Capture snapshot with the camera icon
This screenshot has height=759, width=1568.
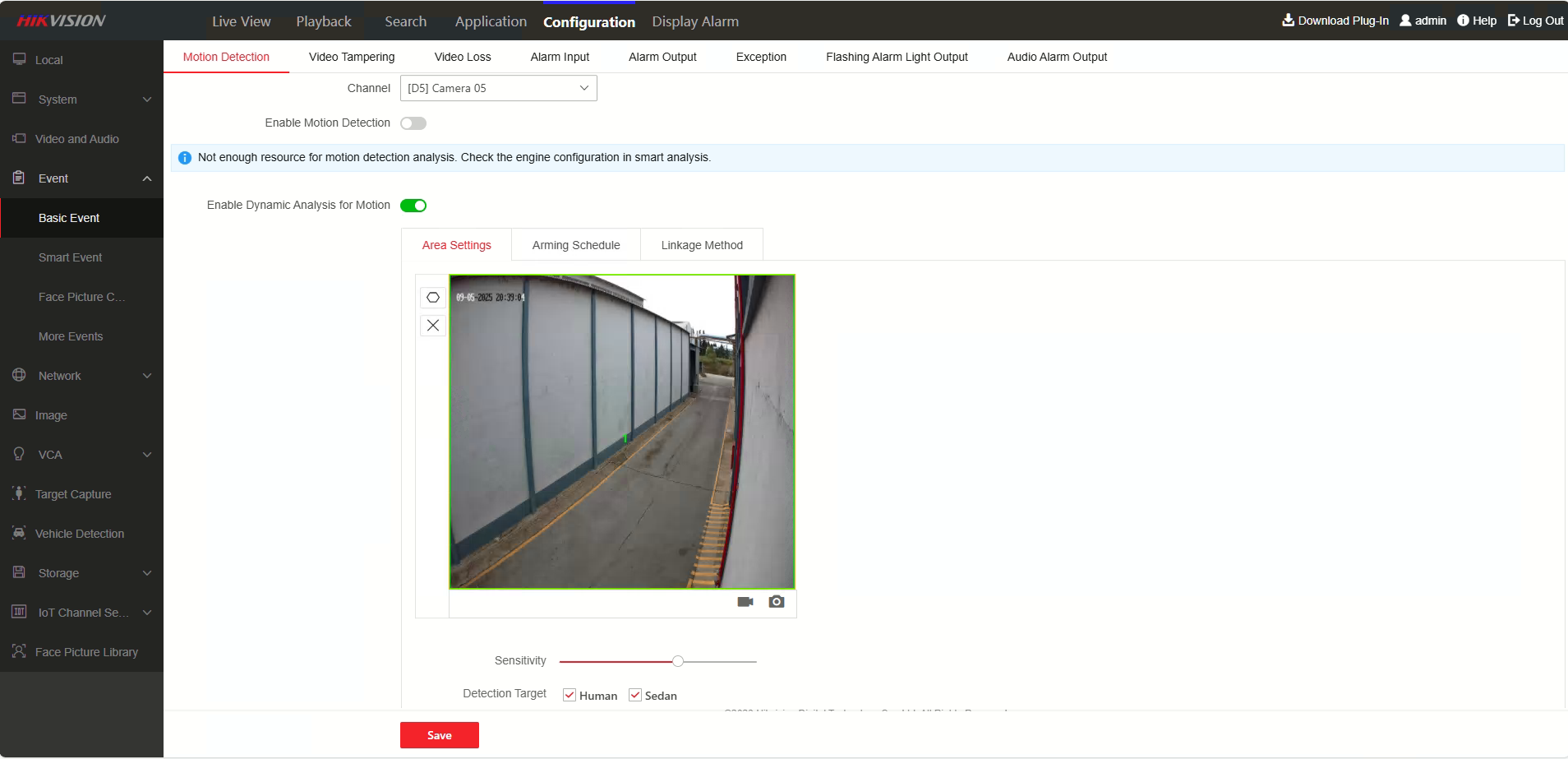click(777, 602)
